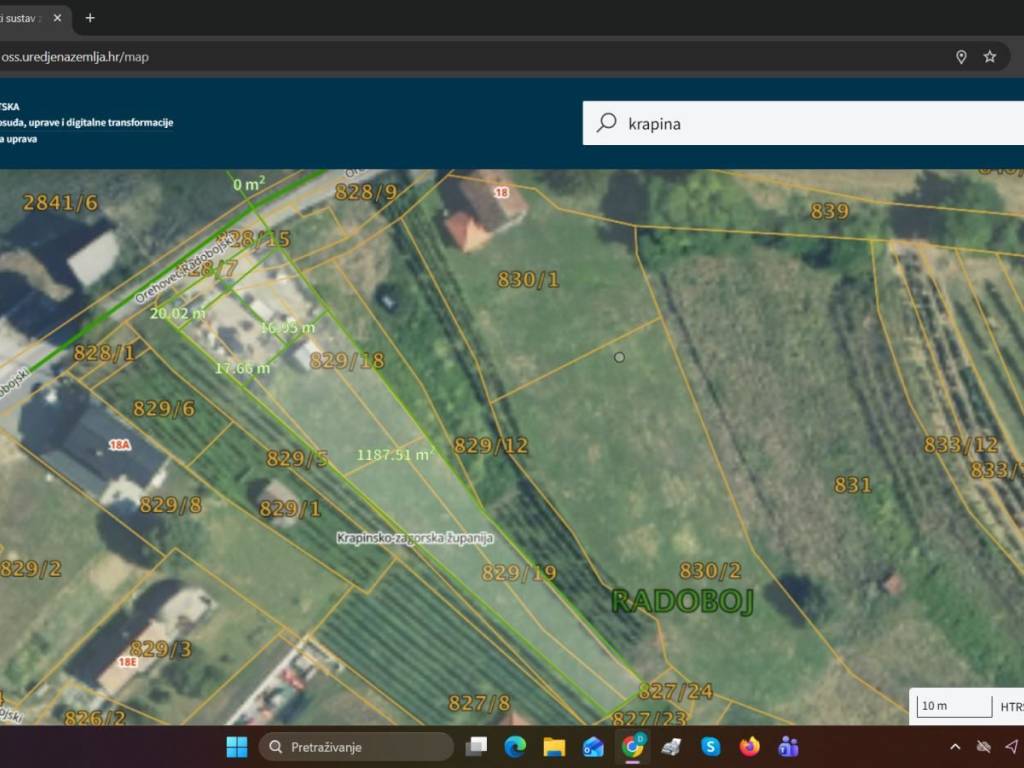Select parcel 830/1 on the map
Image resolution: width=1024 pixels, height=768 pixels.
pos(528,280)
